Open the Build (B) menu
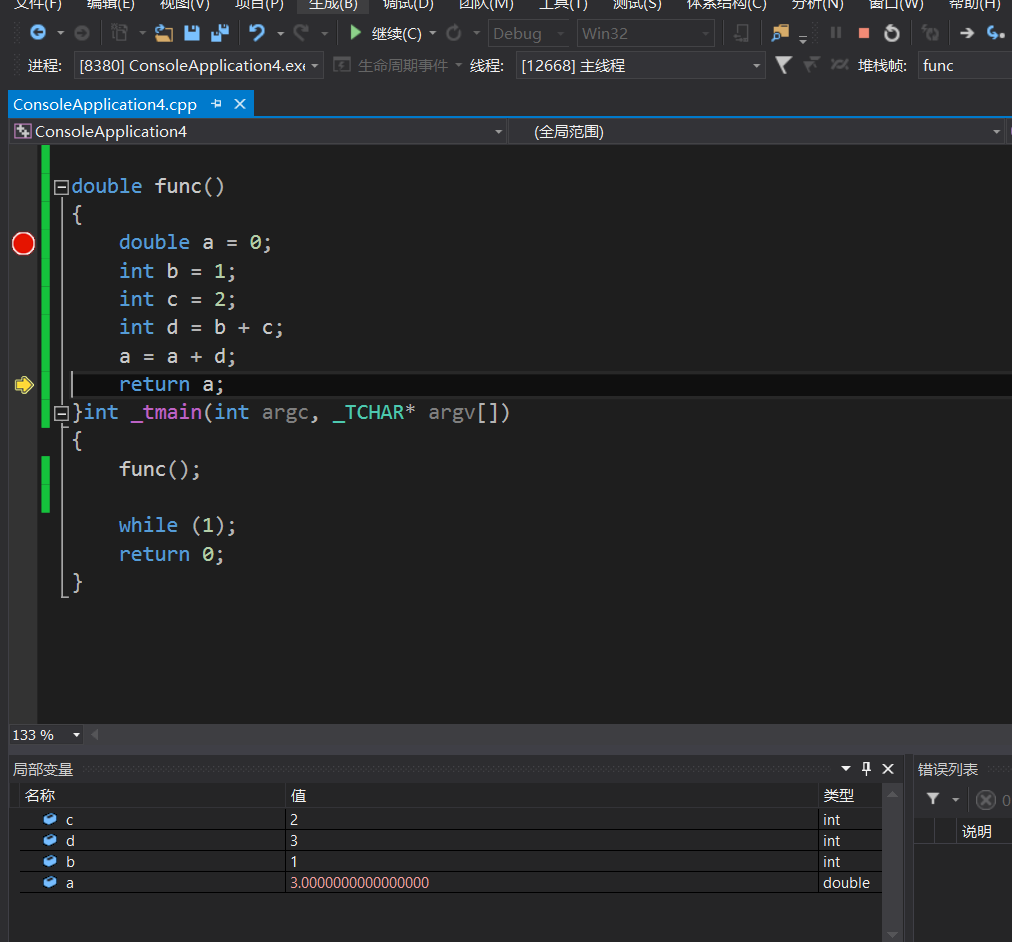 [332, 5]
